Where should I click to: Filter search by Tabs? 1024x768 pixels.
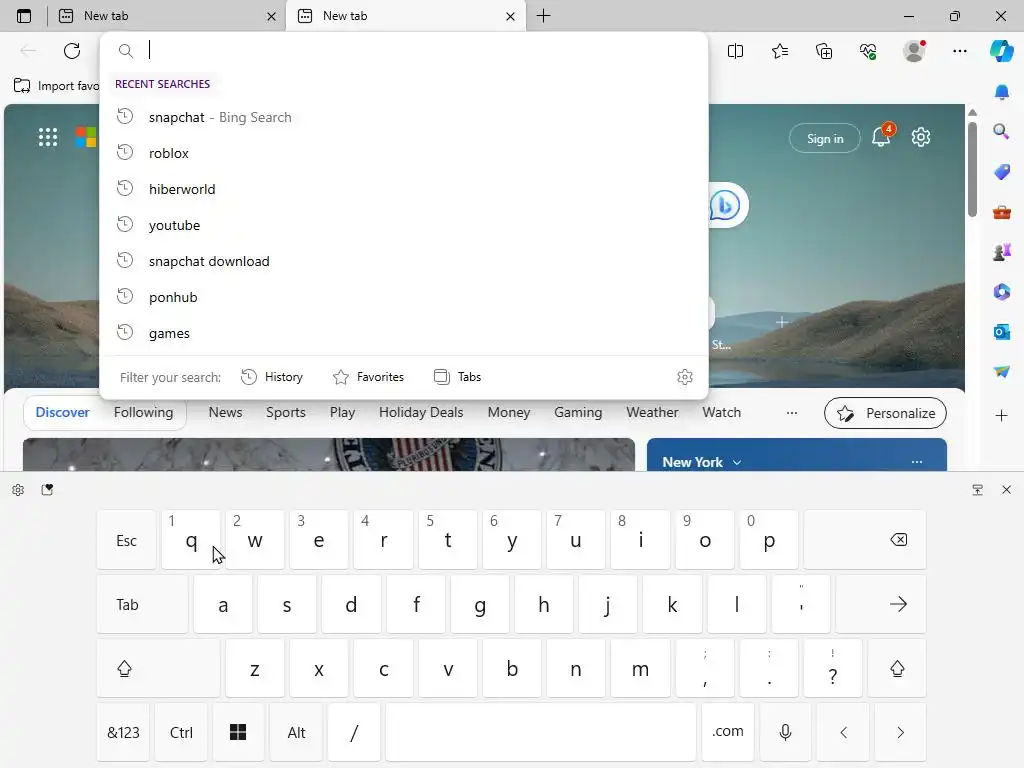(457, 377)
